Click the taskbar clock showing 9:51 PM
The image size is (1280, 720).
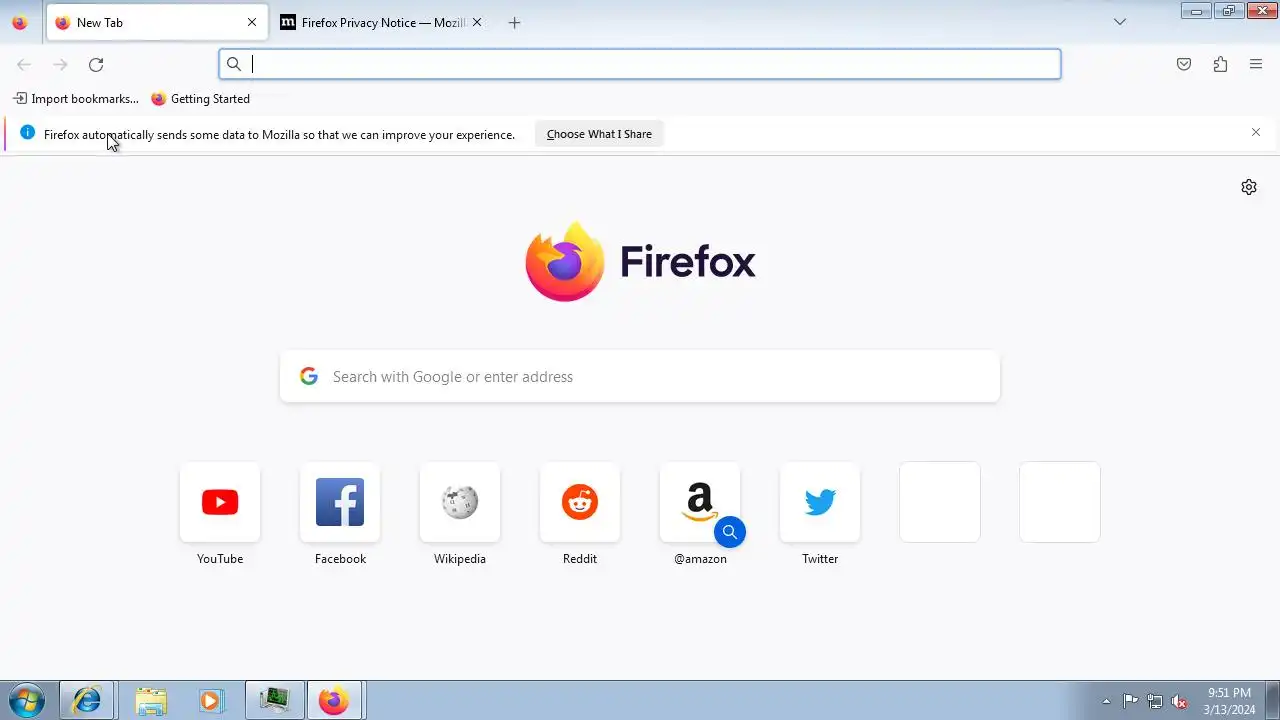coord(1229,701)
